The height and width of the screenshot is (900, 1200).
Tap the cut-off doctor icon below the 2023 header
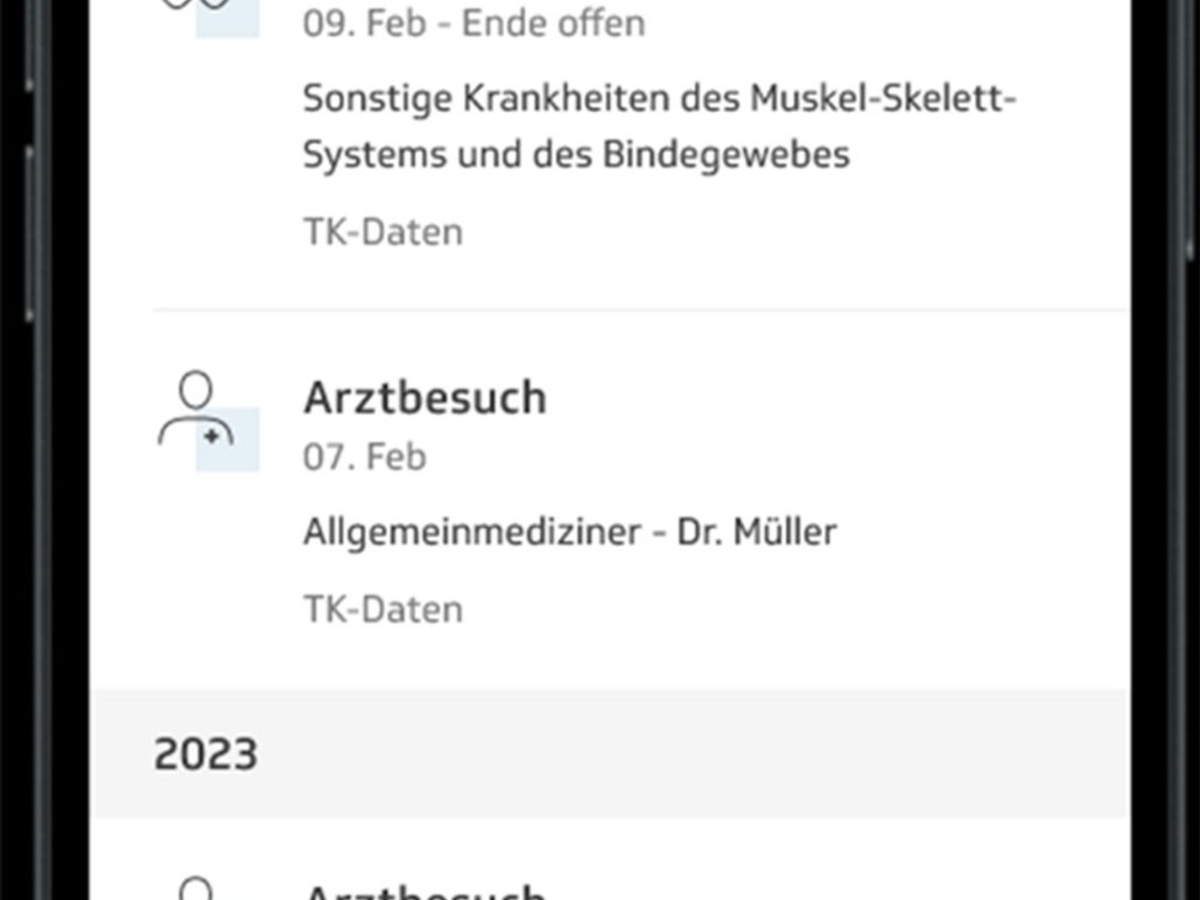pos(198,888)
